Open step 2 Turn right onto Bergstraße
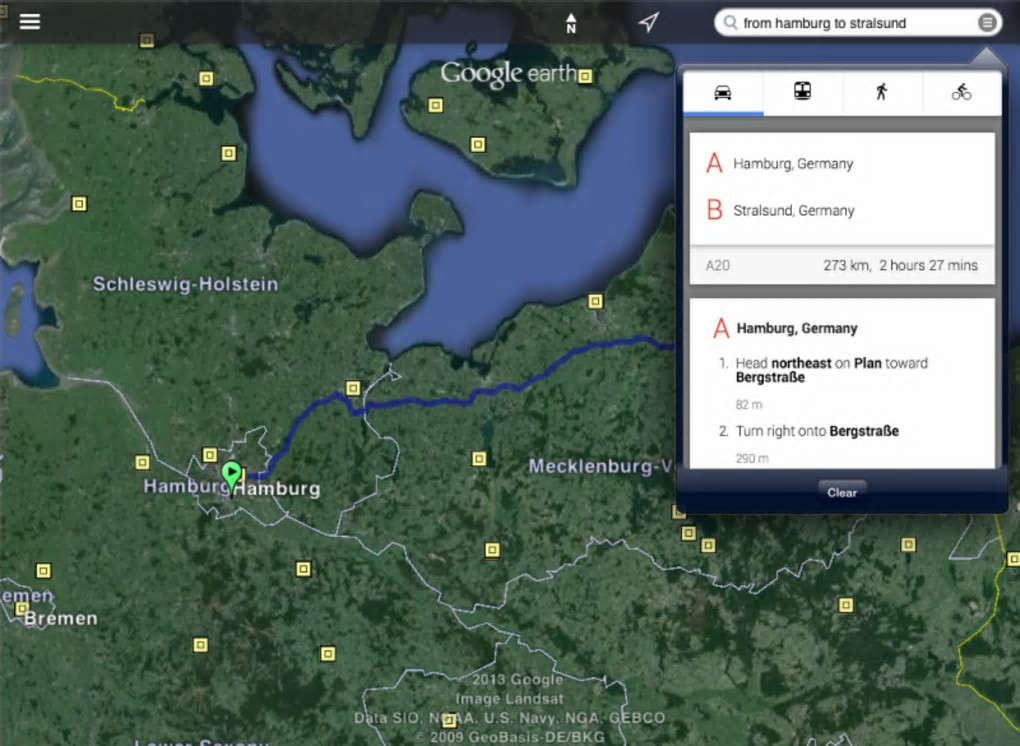1020x746 pixels. pos(842,444)
